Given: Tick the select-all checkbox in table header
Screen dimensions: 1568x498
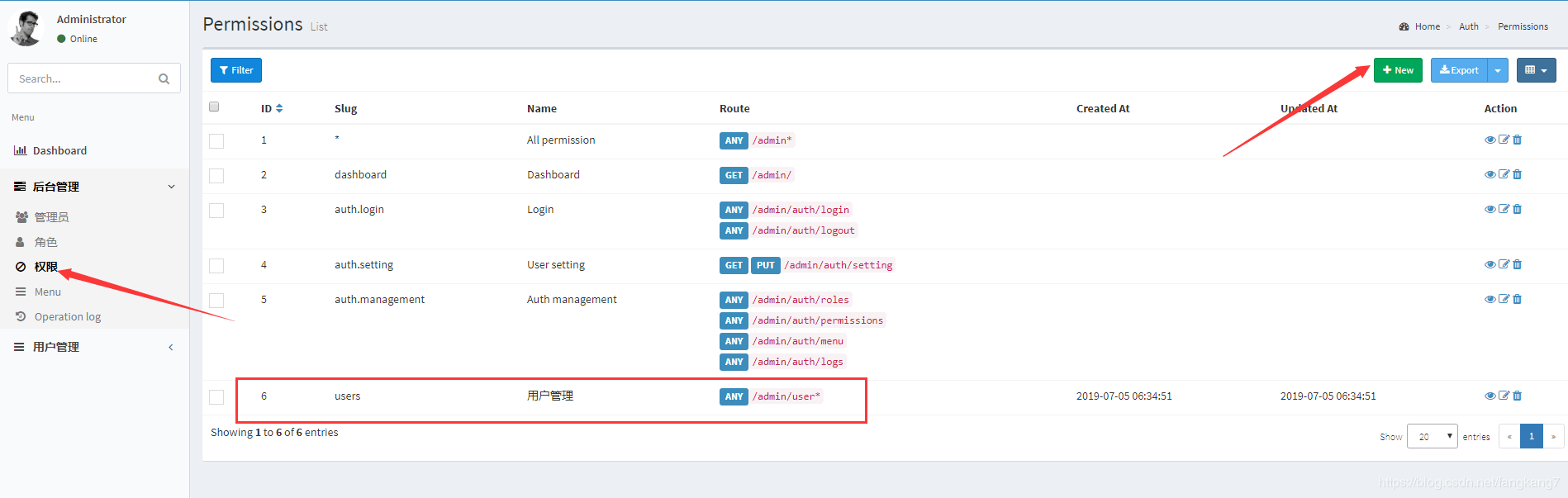Looking at the screenshot, I should click(x=214, y=107).
